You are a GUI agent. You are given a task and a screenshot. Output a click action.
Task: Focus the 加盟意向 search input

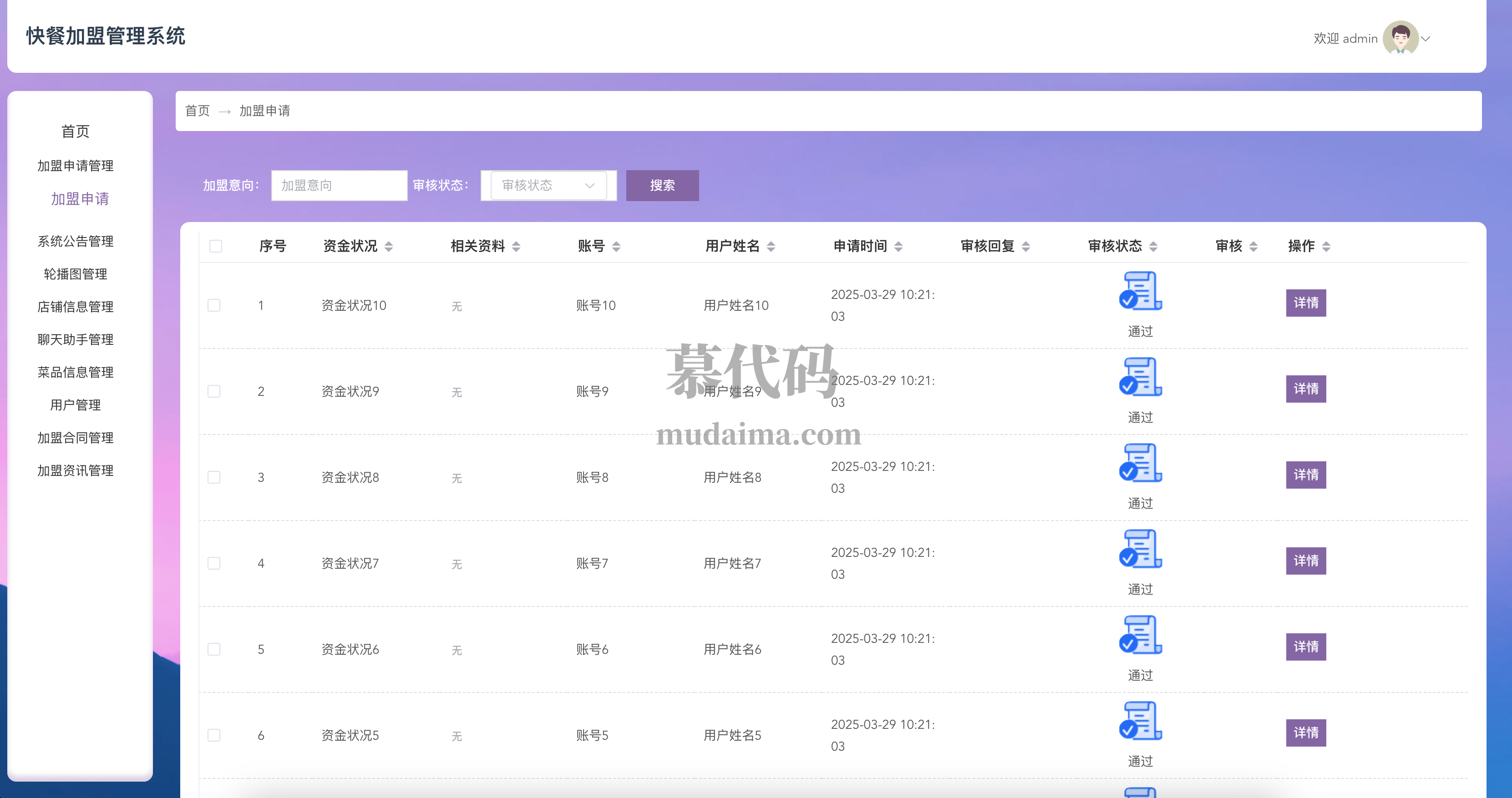click(339, 186)
